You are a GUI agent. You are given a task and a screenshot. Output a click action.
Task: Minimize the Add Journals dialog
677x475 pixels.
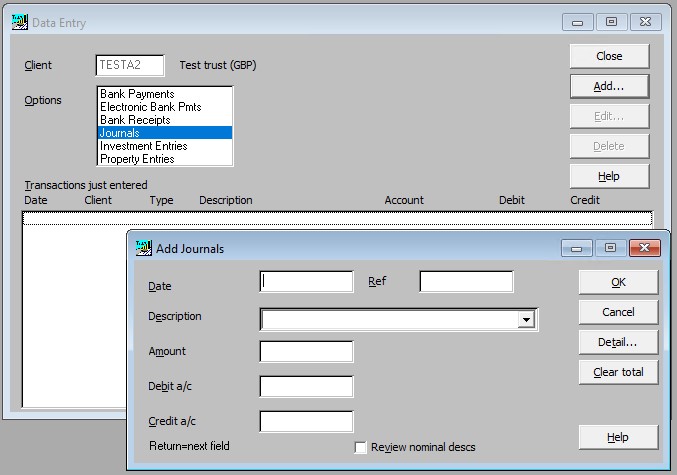click(x=576, y=248)
